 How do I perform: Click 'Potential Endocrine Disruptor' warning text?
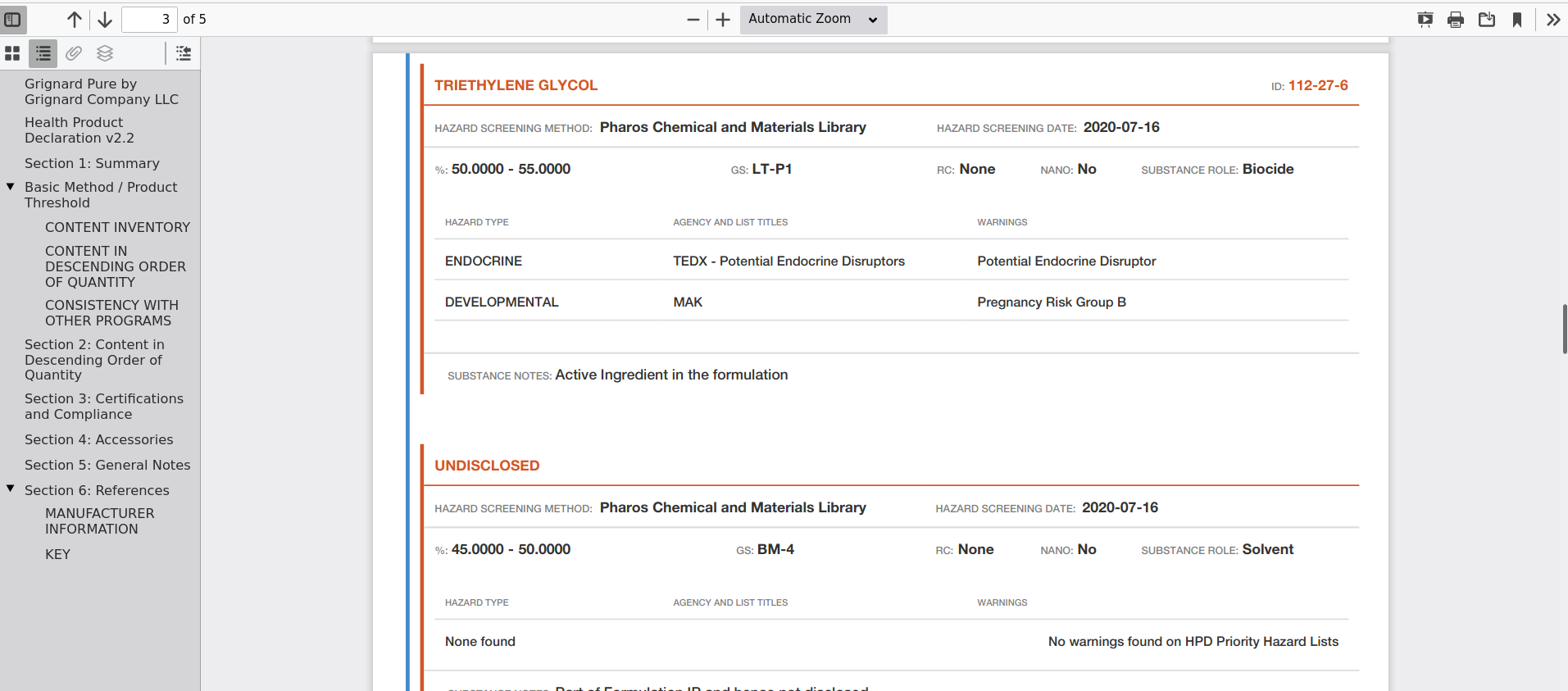[x=1066, y=261]
